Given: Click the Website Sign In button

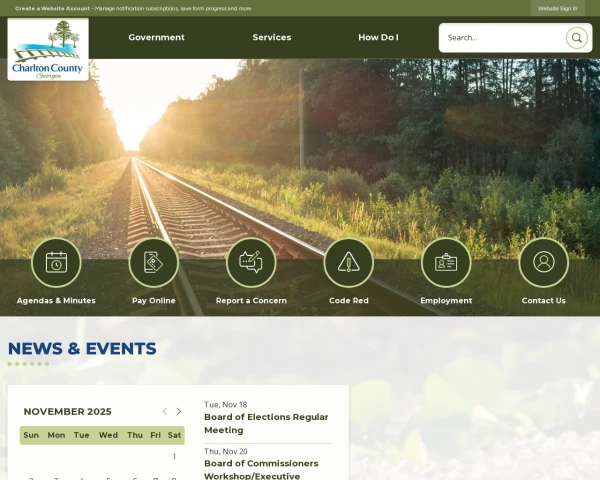Looking at the screenshot, I should pos(558,8).
